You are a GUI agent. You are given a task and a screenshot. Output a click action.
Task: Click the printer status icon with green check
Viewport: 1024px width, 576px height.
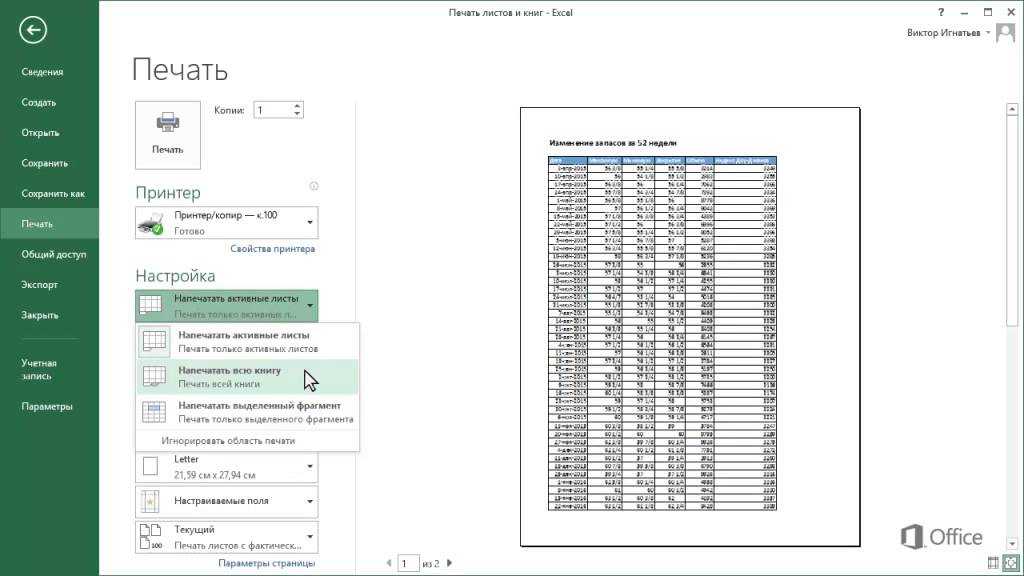(152, 223)
